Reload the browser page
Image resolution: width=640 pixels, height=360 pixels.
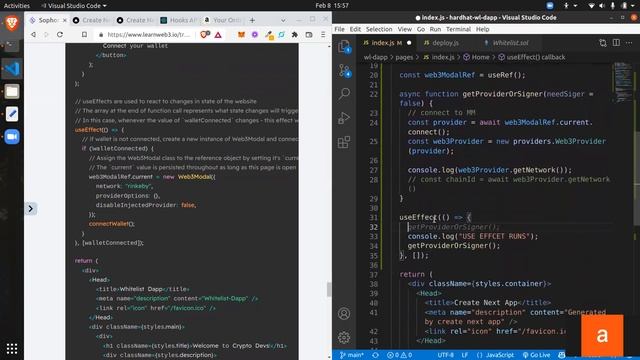pos(60,35)
